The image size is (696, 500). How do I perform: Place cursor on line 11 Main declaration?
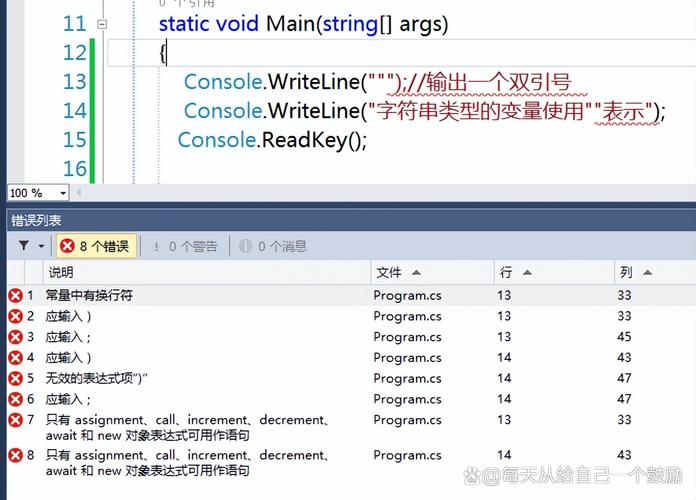point(303,24)
